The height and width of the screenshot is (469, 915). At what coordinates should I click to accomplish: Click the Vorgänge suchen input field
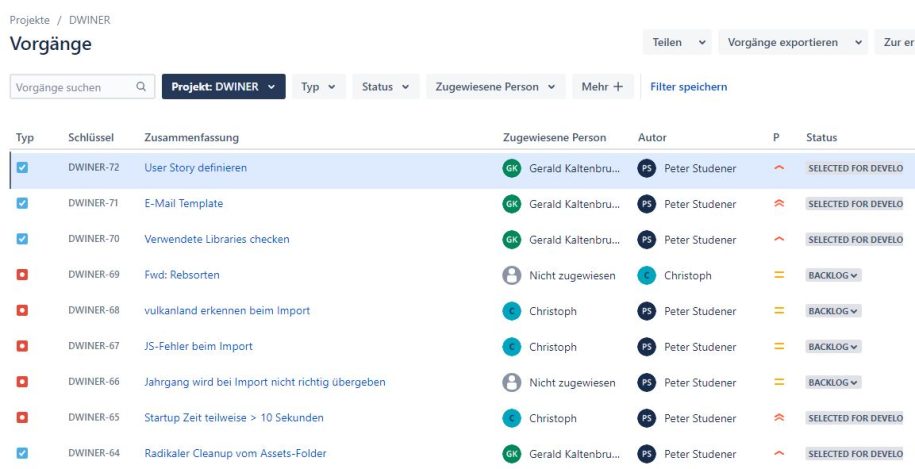click(82, 86)
